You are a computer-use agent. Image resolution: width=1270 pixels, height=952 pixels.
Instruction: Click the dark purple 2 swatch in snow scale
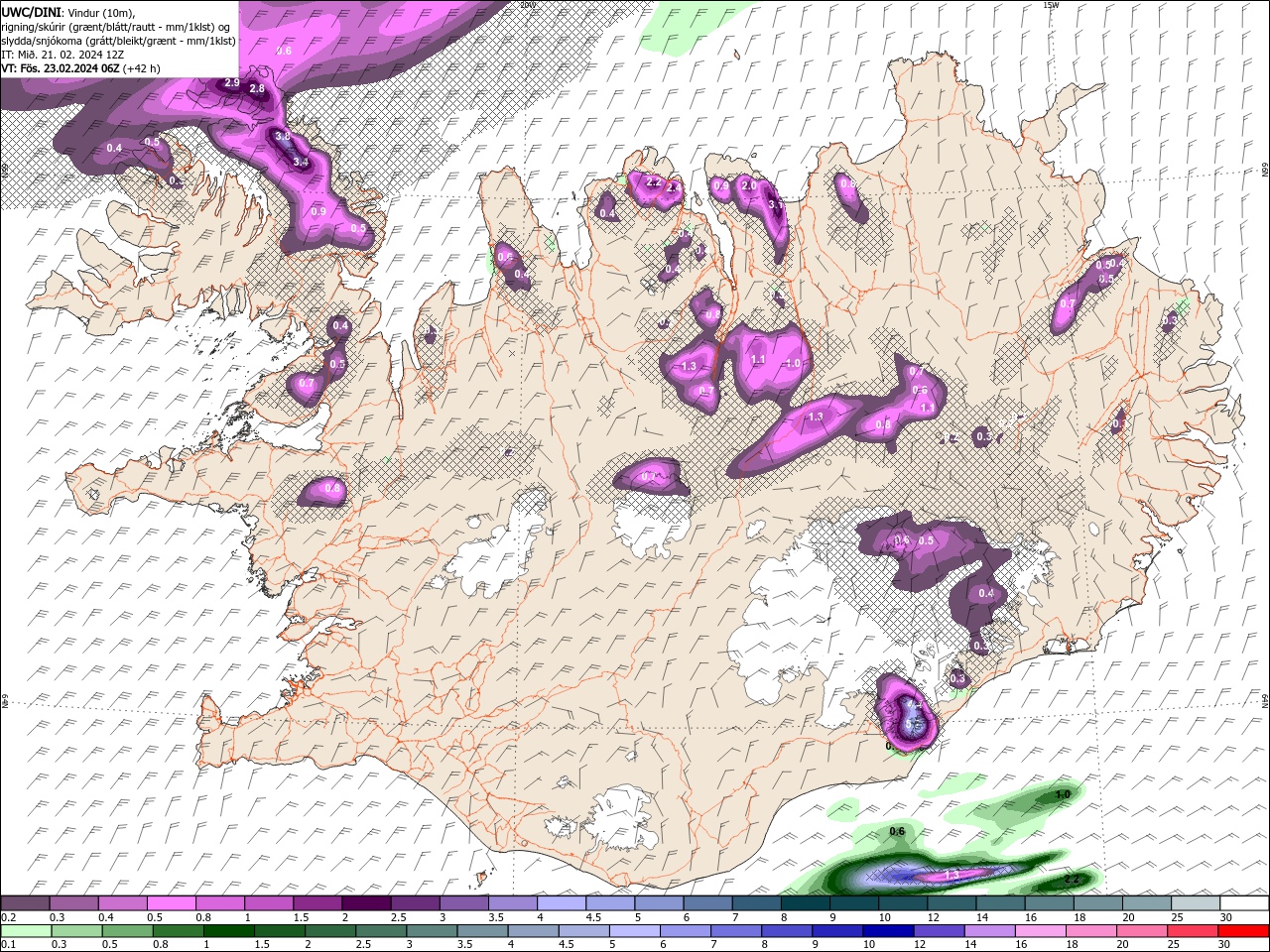[x=365, y=903]
